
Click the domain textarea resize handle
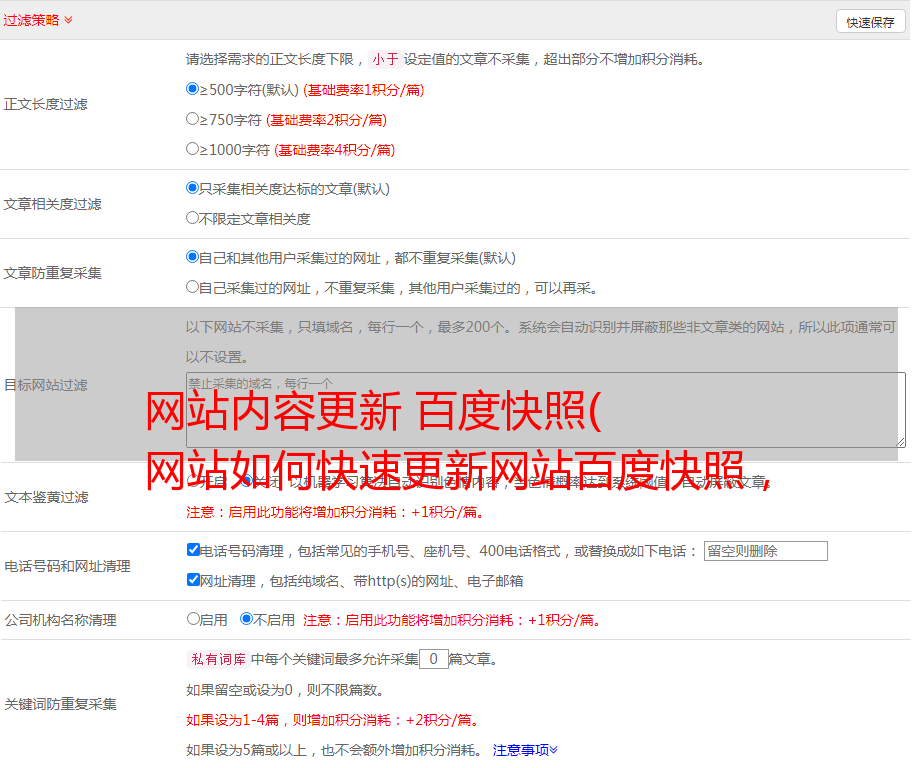coord(900,442)
